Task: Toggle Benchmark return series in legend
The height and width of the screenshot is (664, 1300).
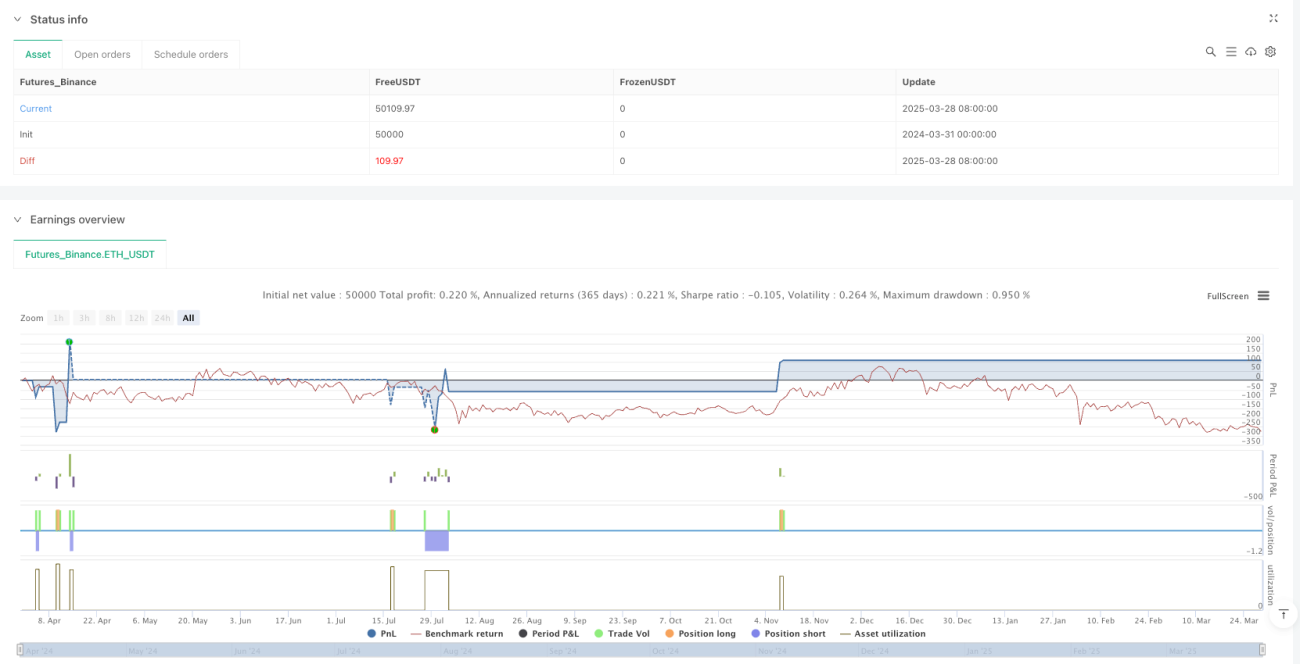Action: pyautogui.click(x=457, y=633)
